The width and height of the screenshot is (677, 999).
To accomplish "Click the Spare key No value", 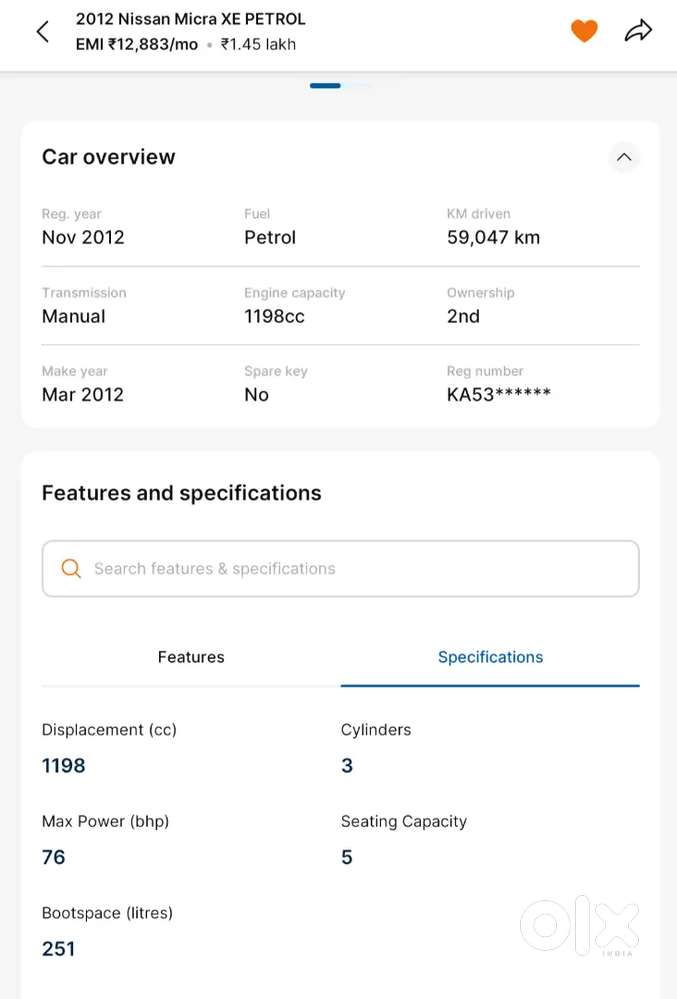I will click(256, 394).
